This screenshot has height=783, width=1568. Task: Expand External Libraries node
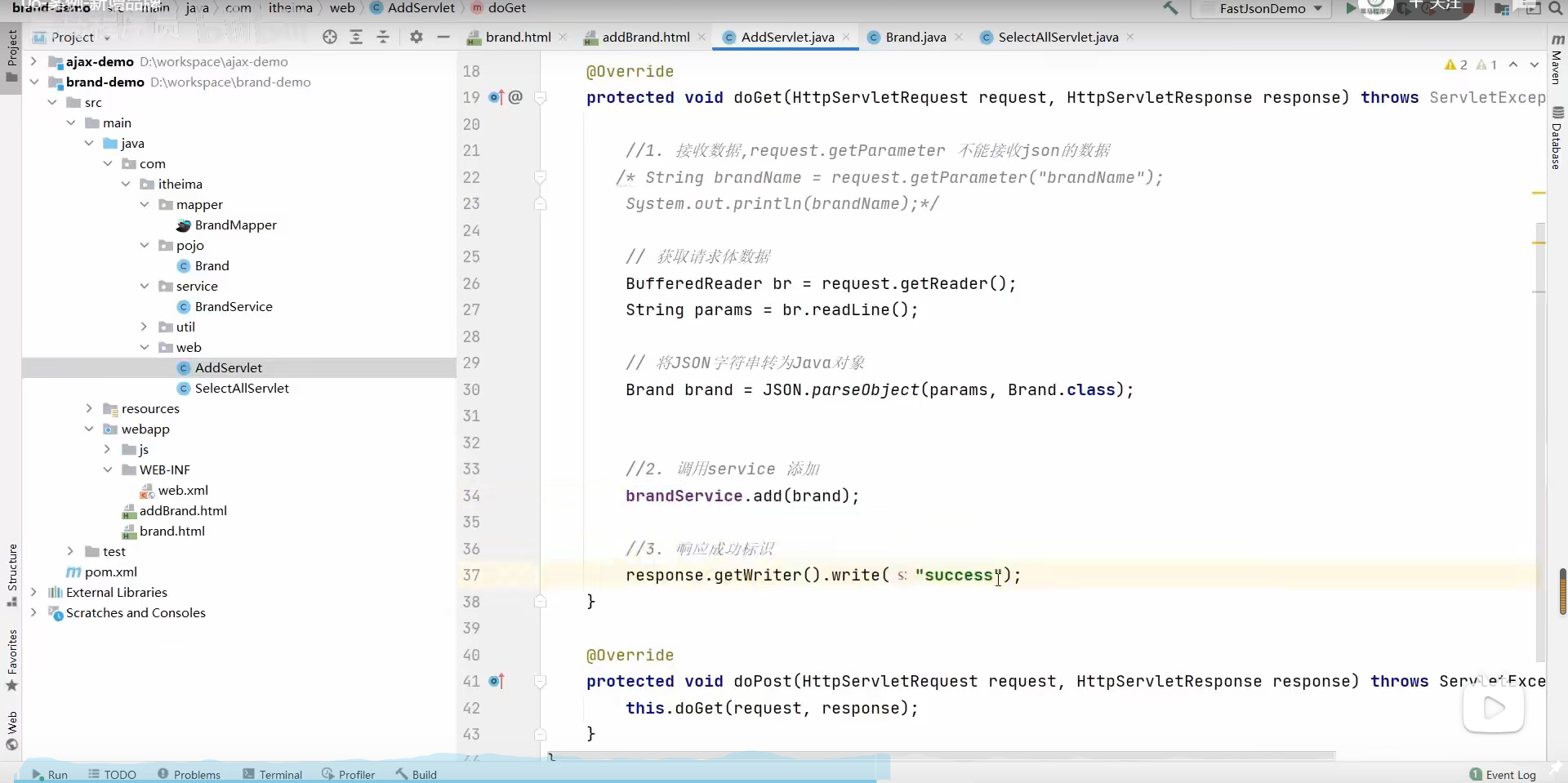(33, 592)
